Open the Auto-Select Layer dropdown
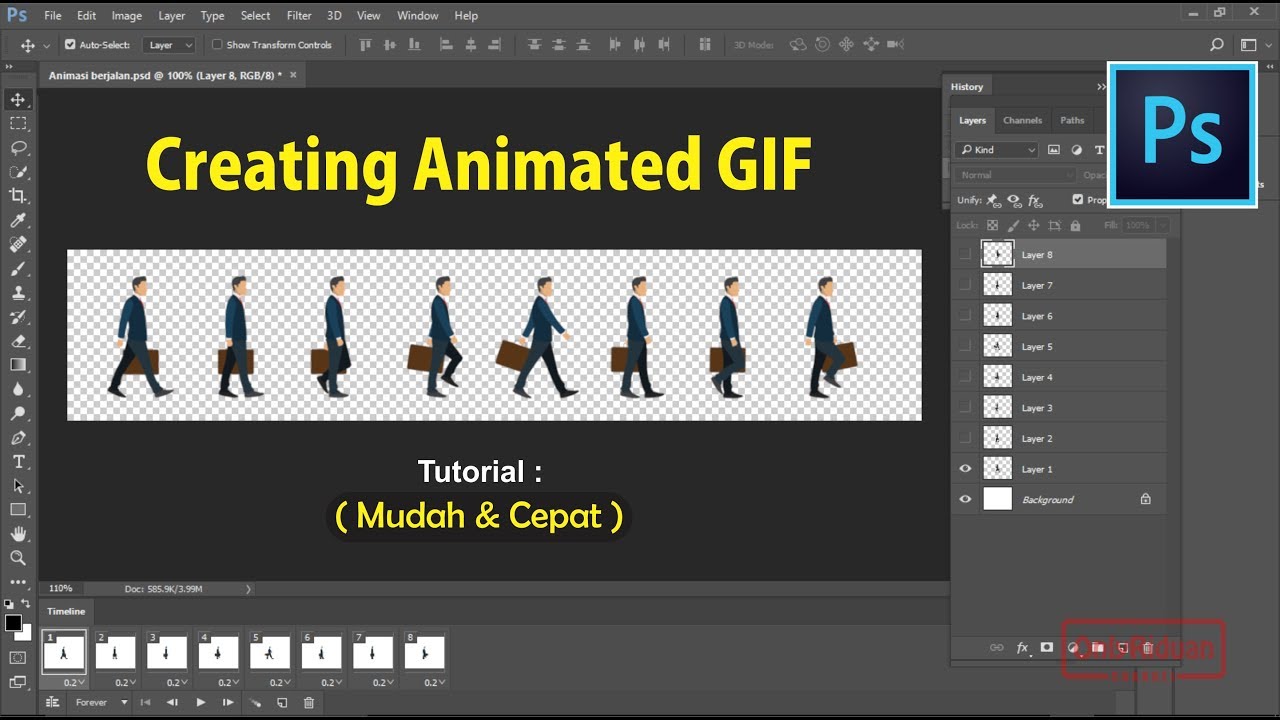Image resolution: width=1280 pixels, height=720 pixels. click(169, 45)
